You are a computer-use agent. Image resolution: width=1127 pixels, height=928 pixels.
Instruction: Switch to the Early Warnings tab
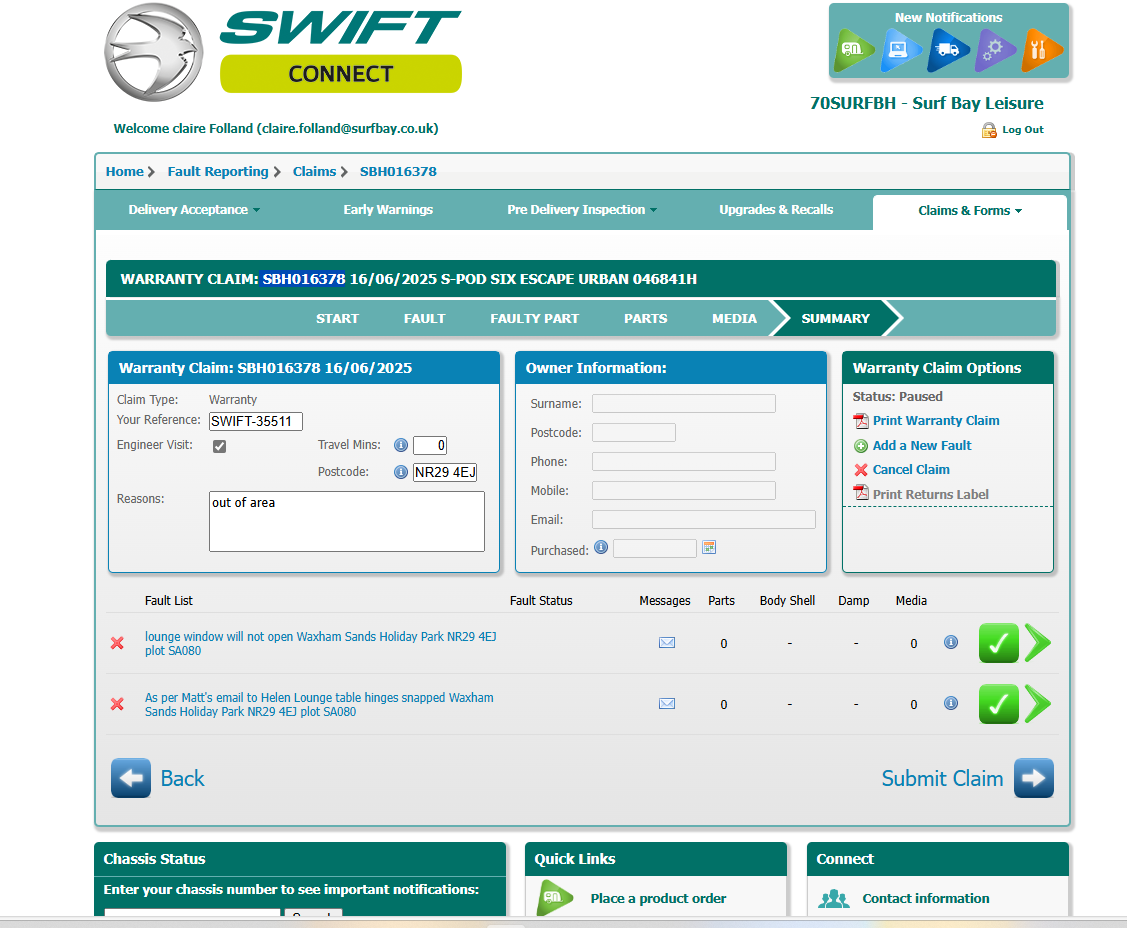pyautogui.click(x=388, y=210)
